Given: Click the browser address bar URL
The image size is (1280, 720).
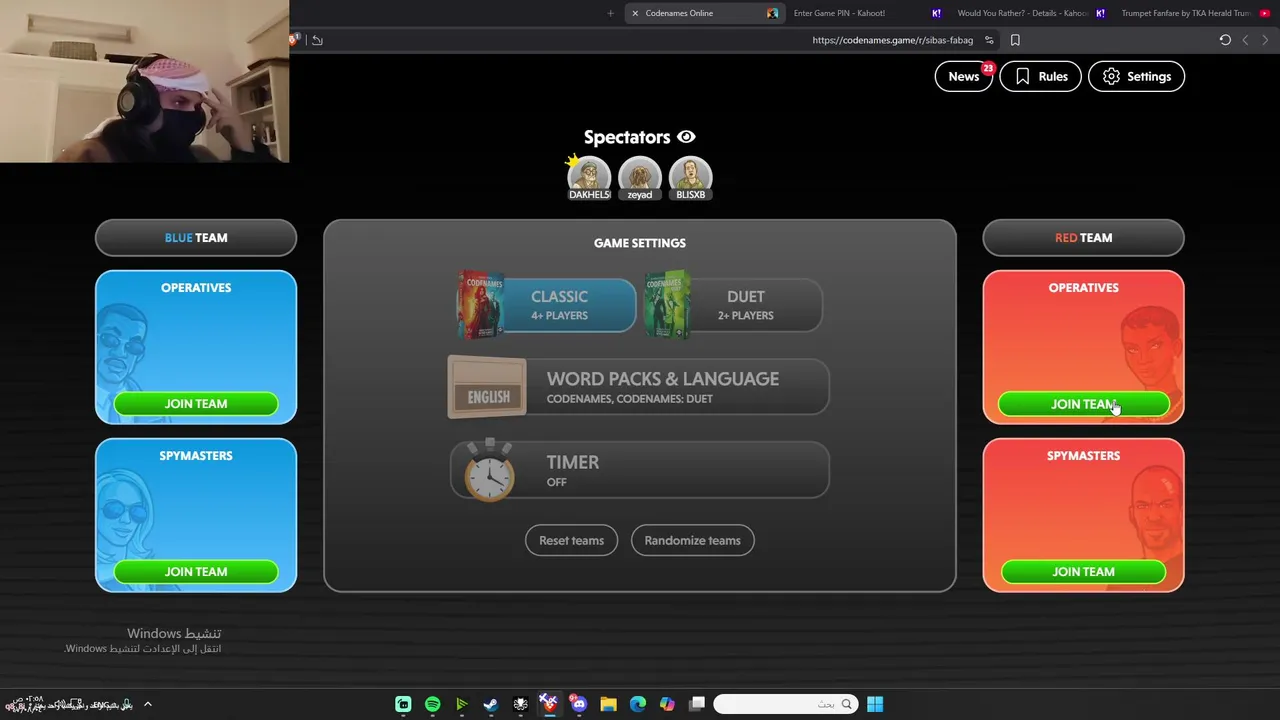Looking at the screenshot, I should [x=892, y=40].
